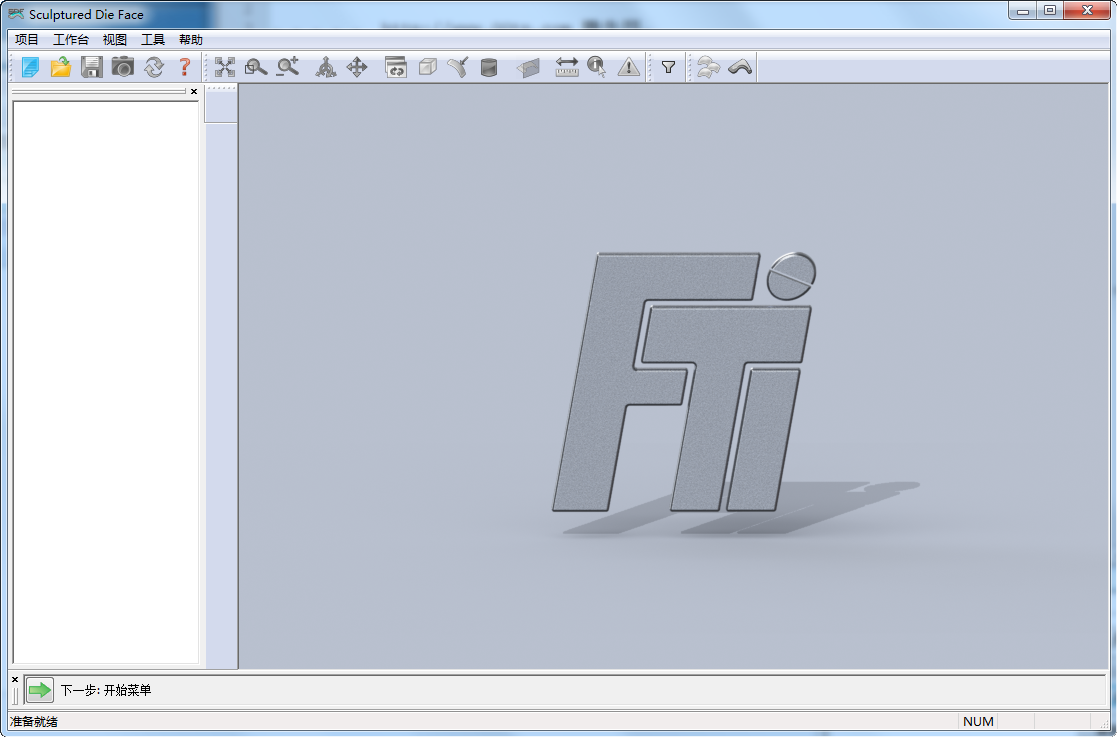Open the 帮助 menu

tap(191, 39)
